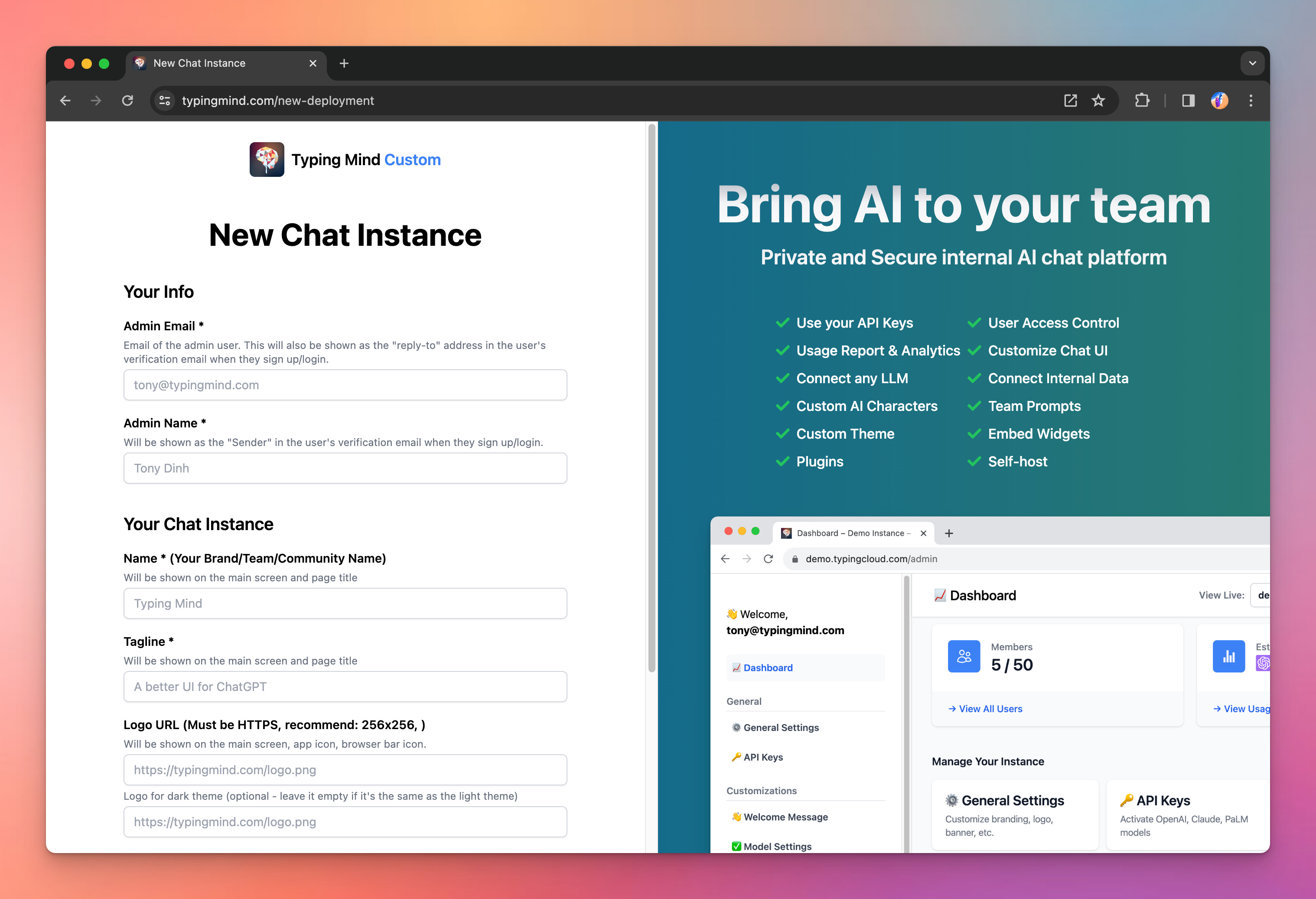Click the 'Bring AI to your team' headline
Image resolution: width=1316 pixels, height=899 pixels.
(x=964, y=207)
